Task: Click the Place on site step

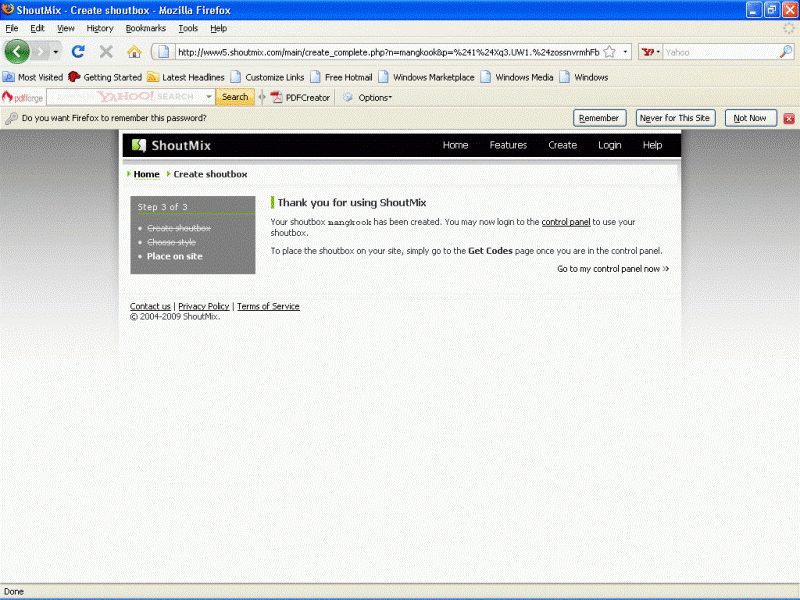Action: coord(174,256)
